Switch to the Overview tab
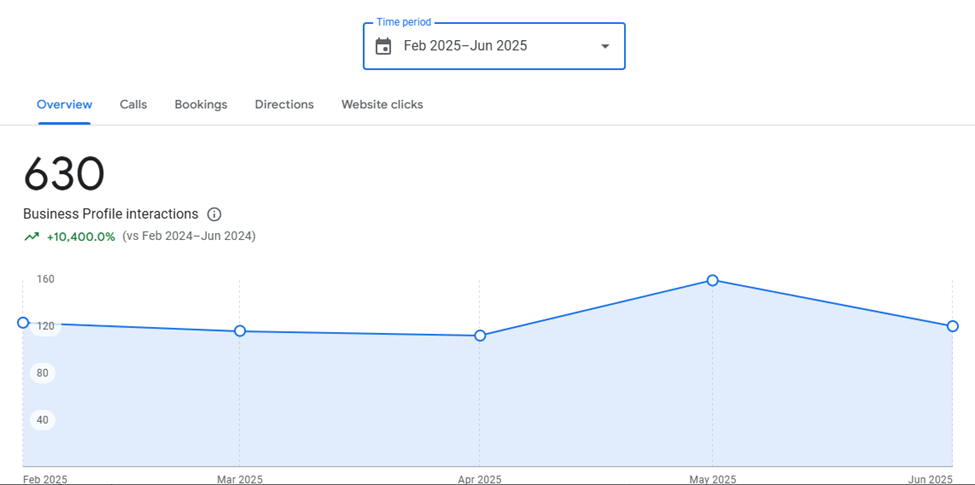Screen dimensions: 975x485 tap(64, 104)
